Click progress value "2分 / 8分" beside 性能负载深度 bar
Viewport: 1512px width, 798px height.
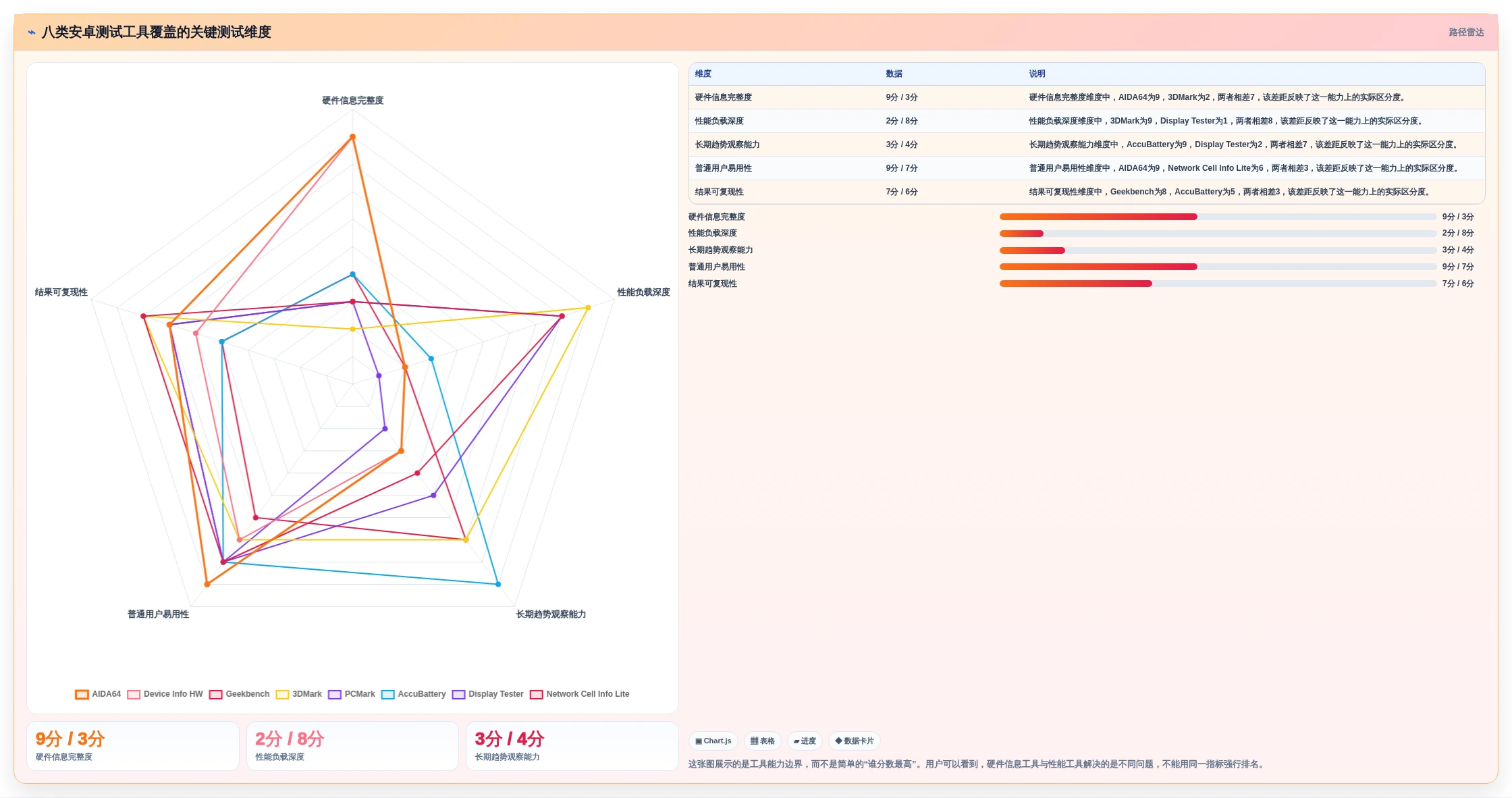coord(1458,233)
